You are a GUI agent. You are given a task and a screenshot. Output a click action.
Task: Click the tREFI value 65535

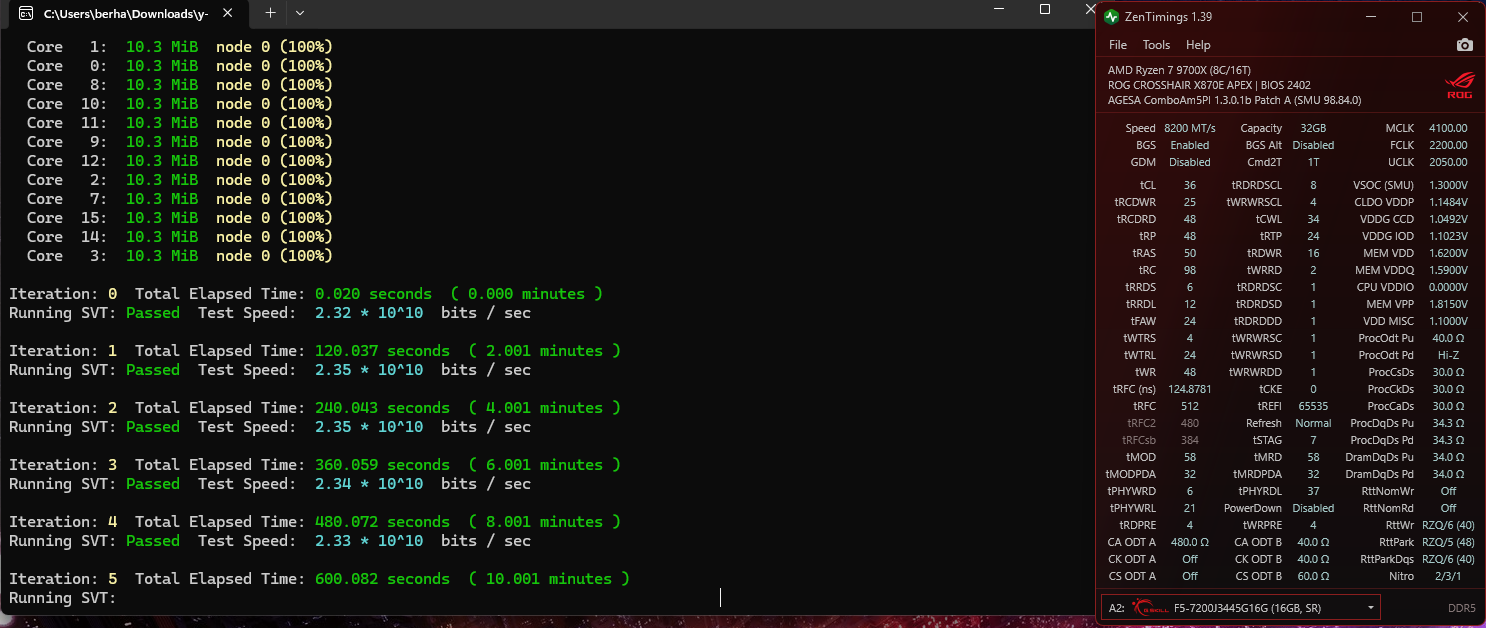[x=1313, y=406]
